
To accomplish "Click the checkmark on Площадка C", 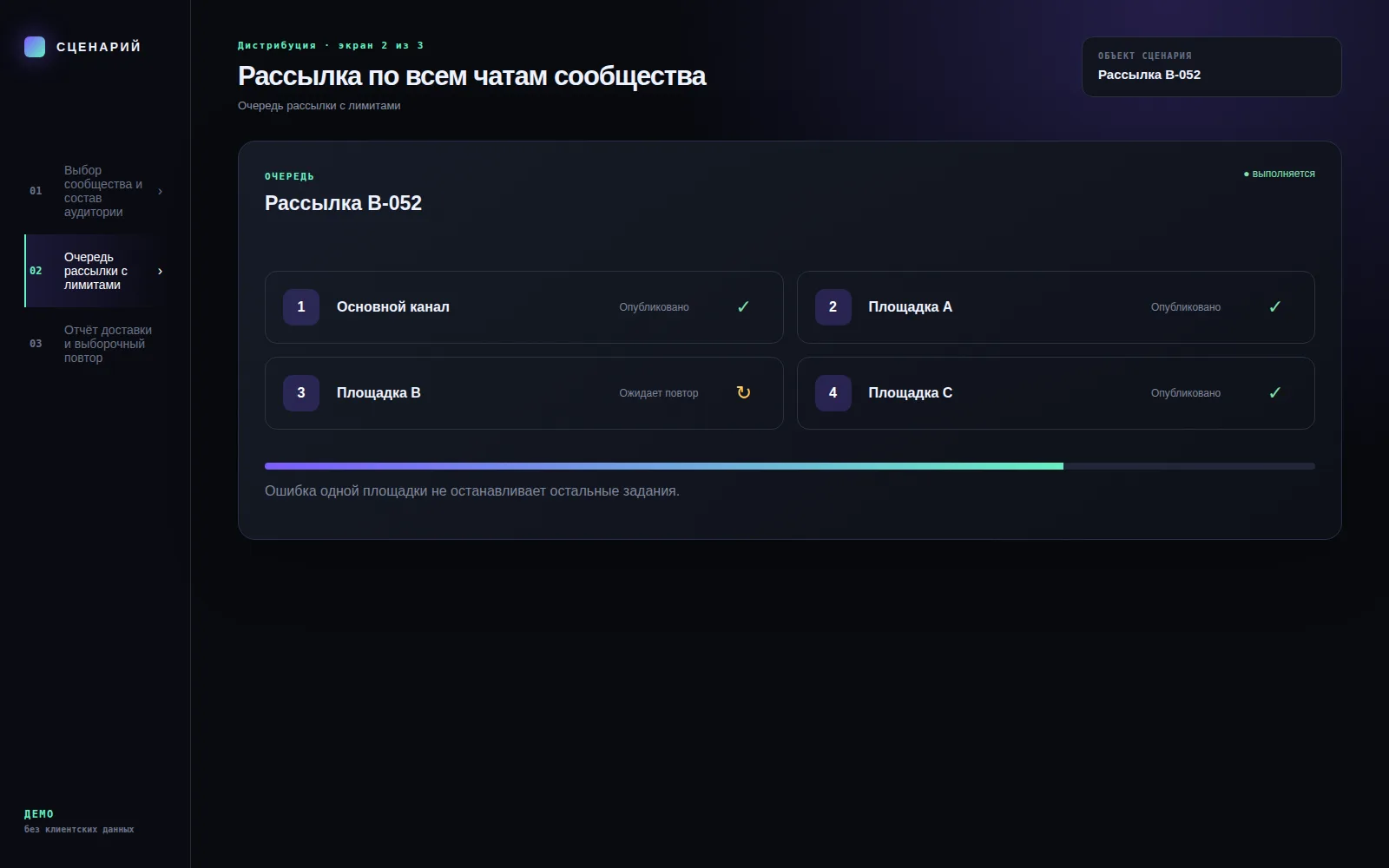I will [x=1274, y=393].
